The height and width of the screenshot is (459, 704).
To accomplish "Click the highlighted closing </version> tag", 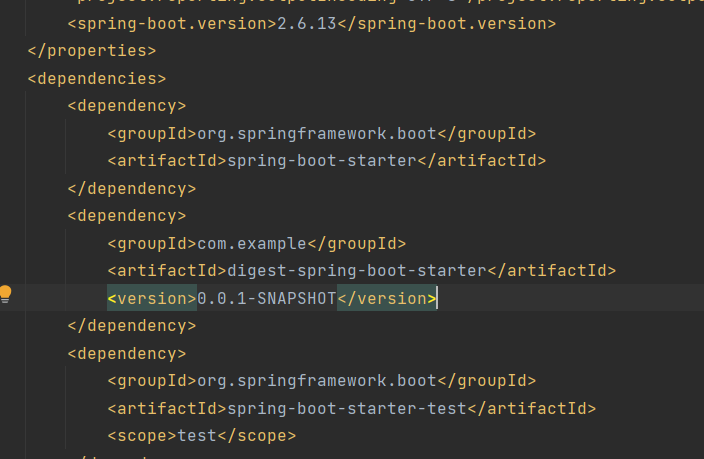I will click(x=387, y=299).
